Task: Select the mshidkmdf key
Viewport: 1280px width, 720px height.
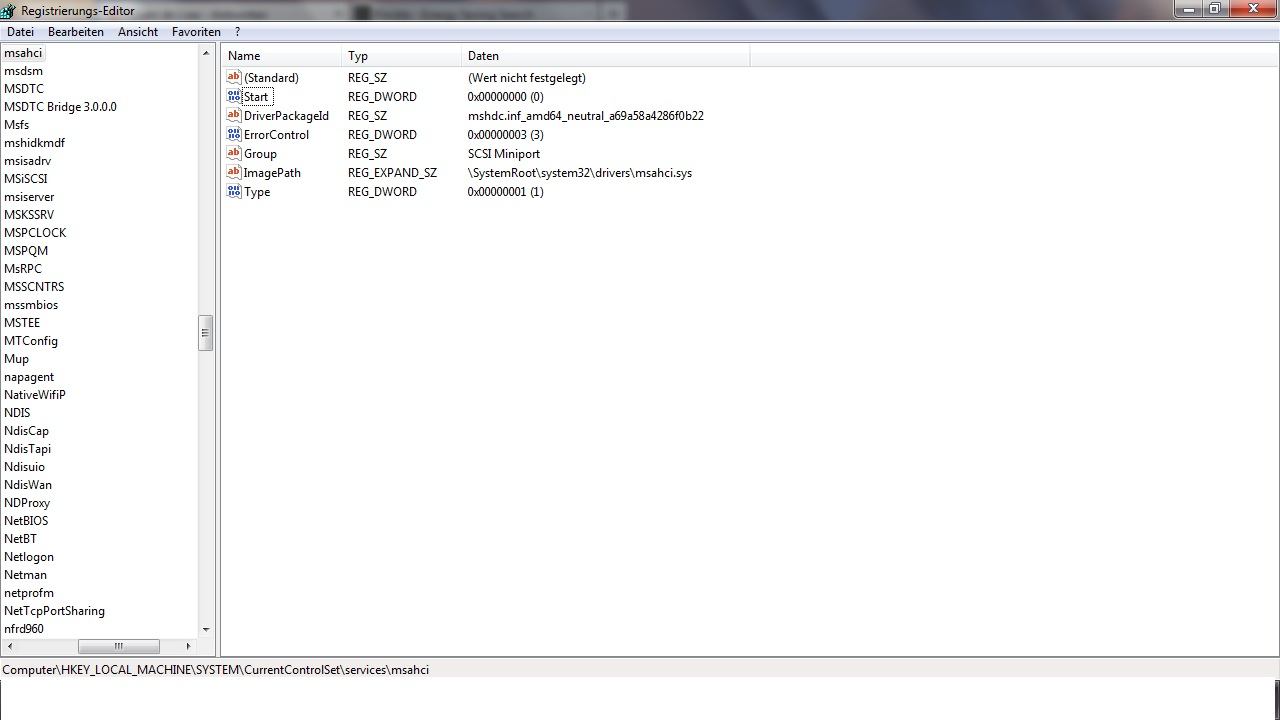Action: [x=34, y=143]
